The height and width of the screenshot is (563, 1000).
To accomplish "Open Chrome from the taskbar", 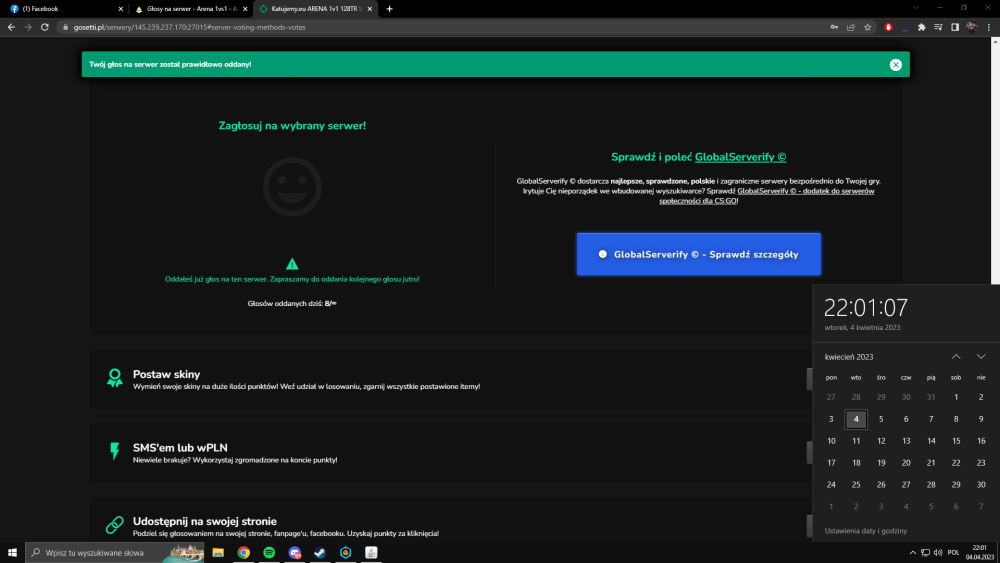I will 244,552.
